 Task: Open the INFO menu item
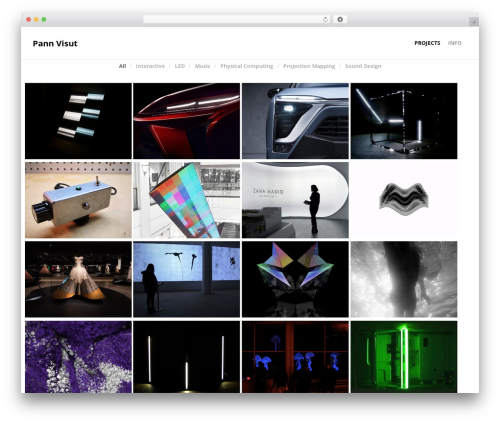(454, 43)
